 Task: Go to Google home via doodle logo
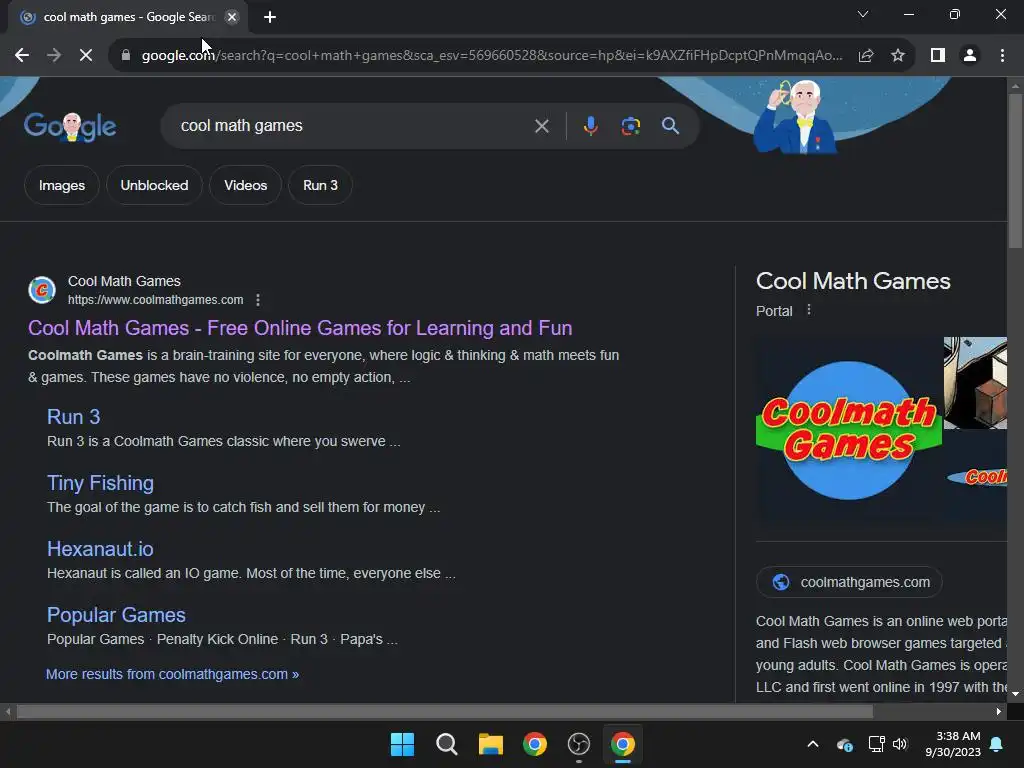pyautogui.click(x=70, y=126)
